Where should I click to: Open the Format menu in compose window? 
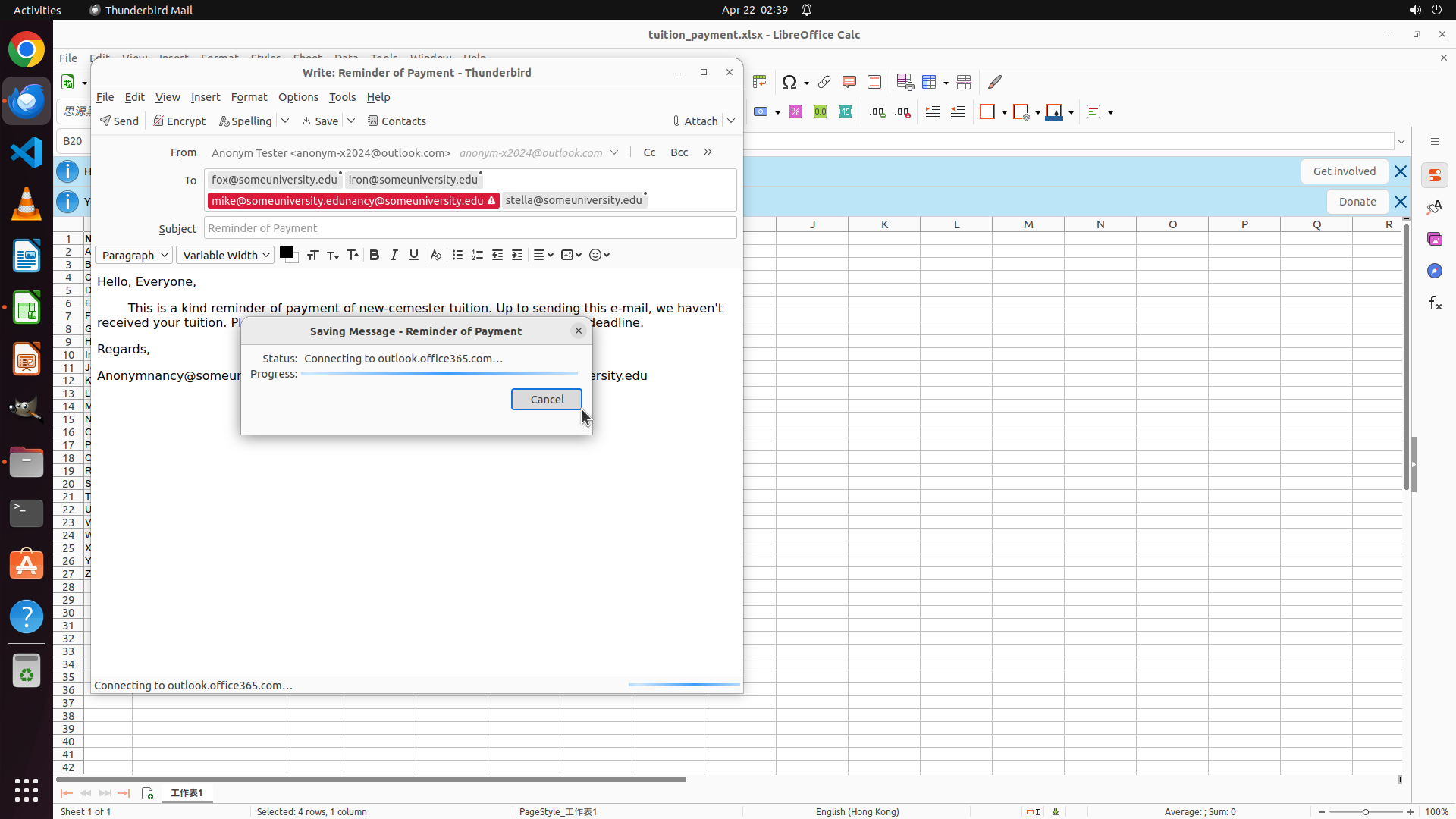click(x=249, y=97)
